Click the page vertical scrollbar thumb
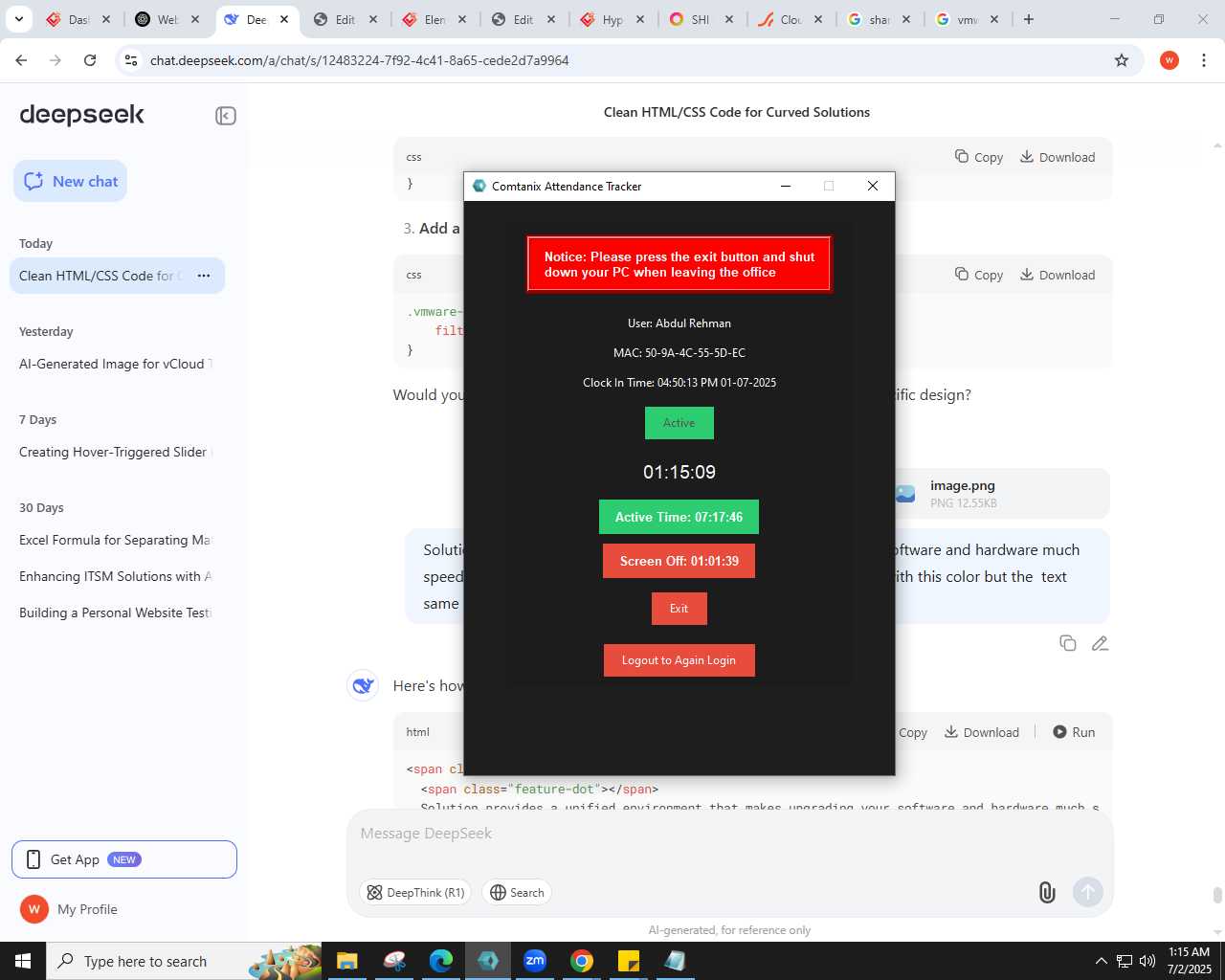The height and width of the screenshot is (980, 1225). click(x=1217, y=895)
